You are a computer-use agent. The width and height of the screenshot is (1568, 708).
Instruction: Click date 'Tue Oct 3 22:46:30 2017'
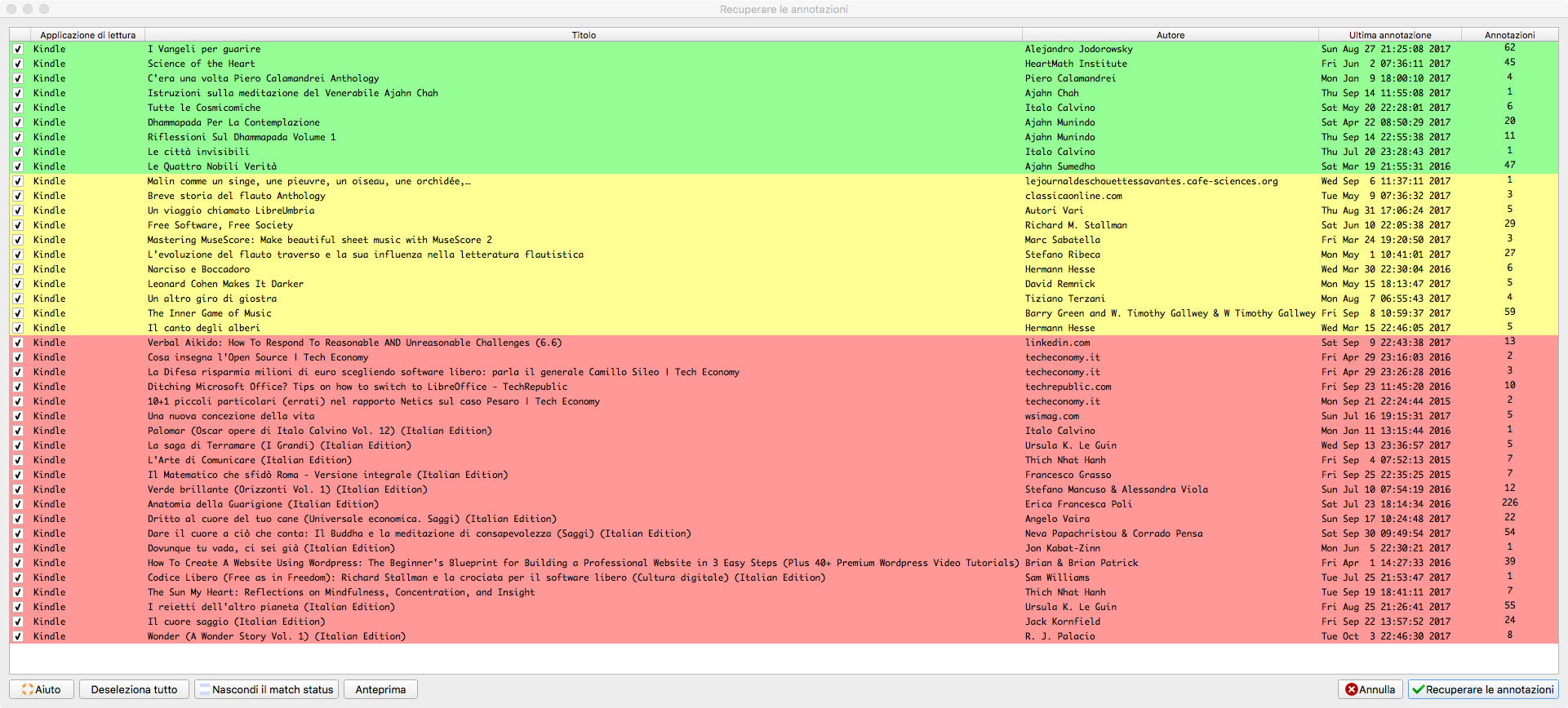coord(1386,636)
